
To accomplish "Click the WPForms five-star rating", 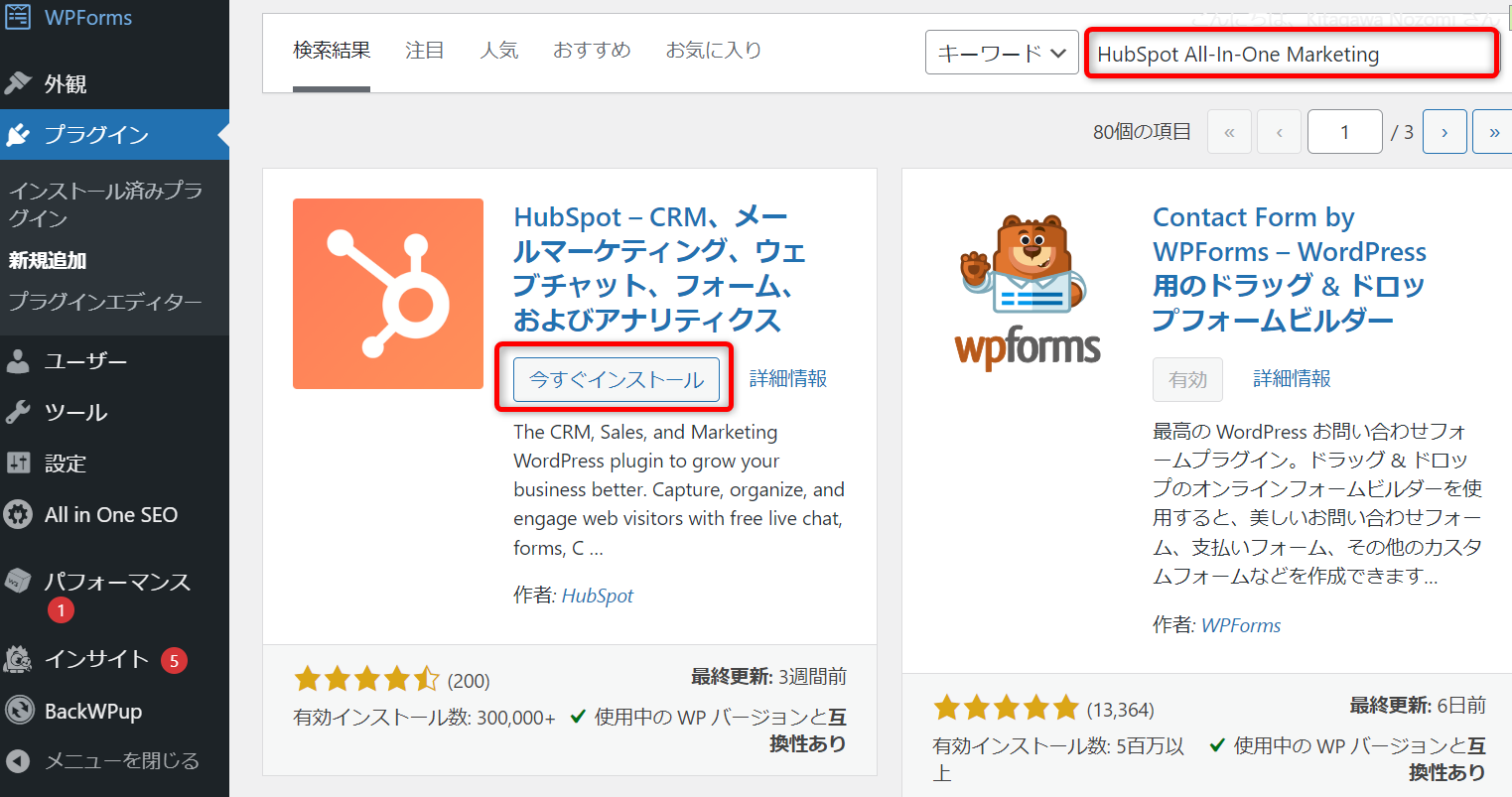I will coord(1007,709).
